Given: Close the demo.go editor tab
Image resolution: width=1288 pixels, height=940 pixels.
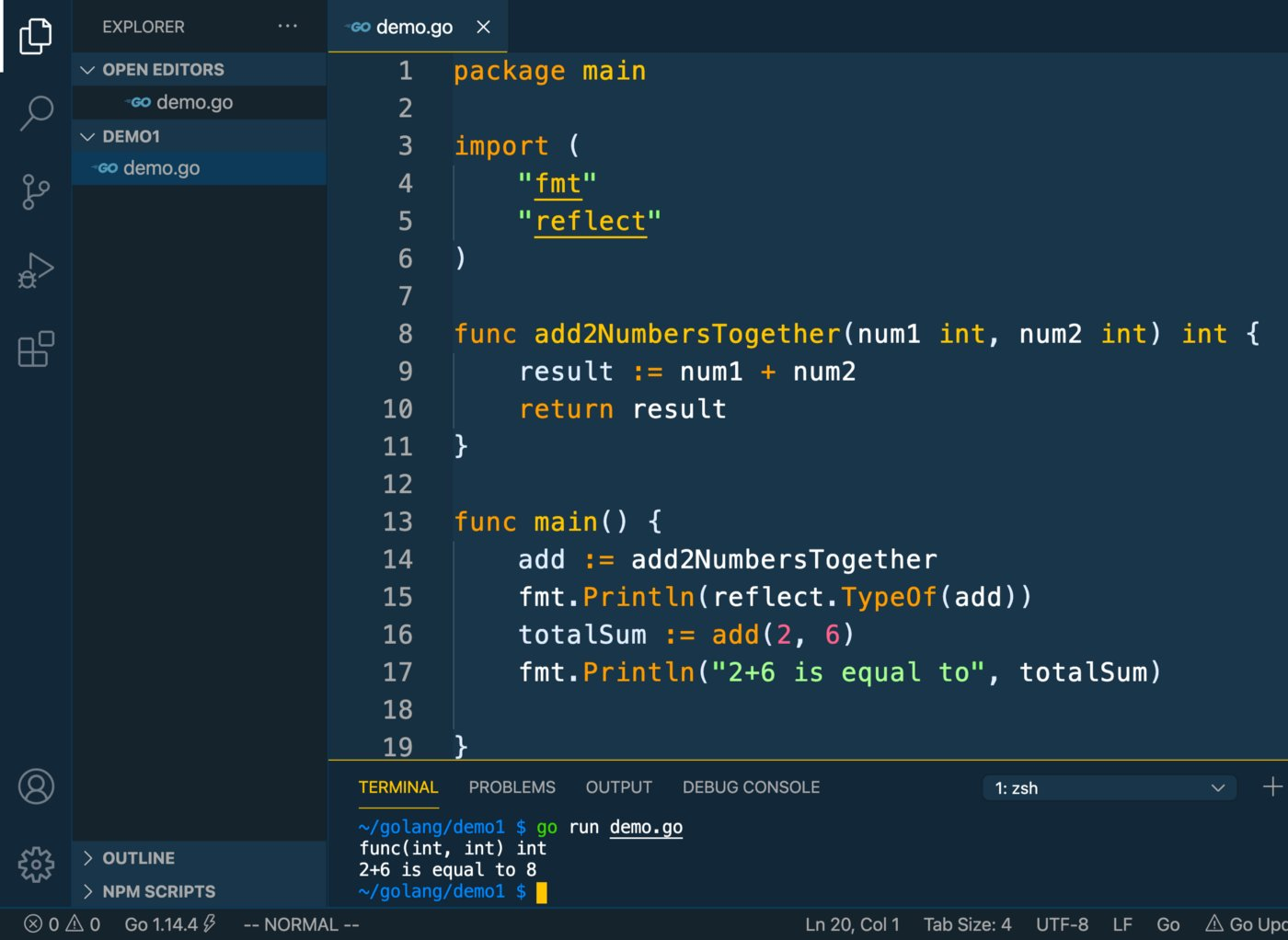Looking at the screenshot, I should pos(483,28).
